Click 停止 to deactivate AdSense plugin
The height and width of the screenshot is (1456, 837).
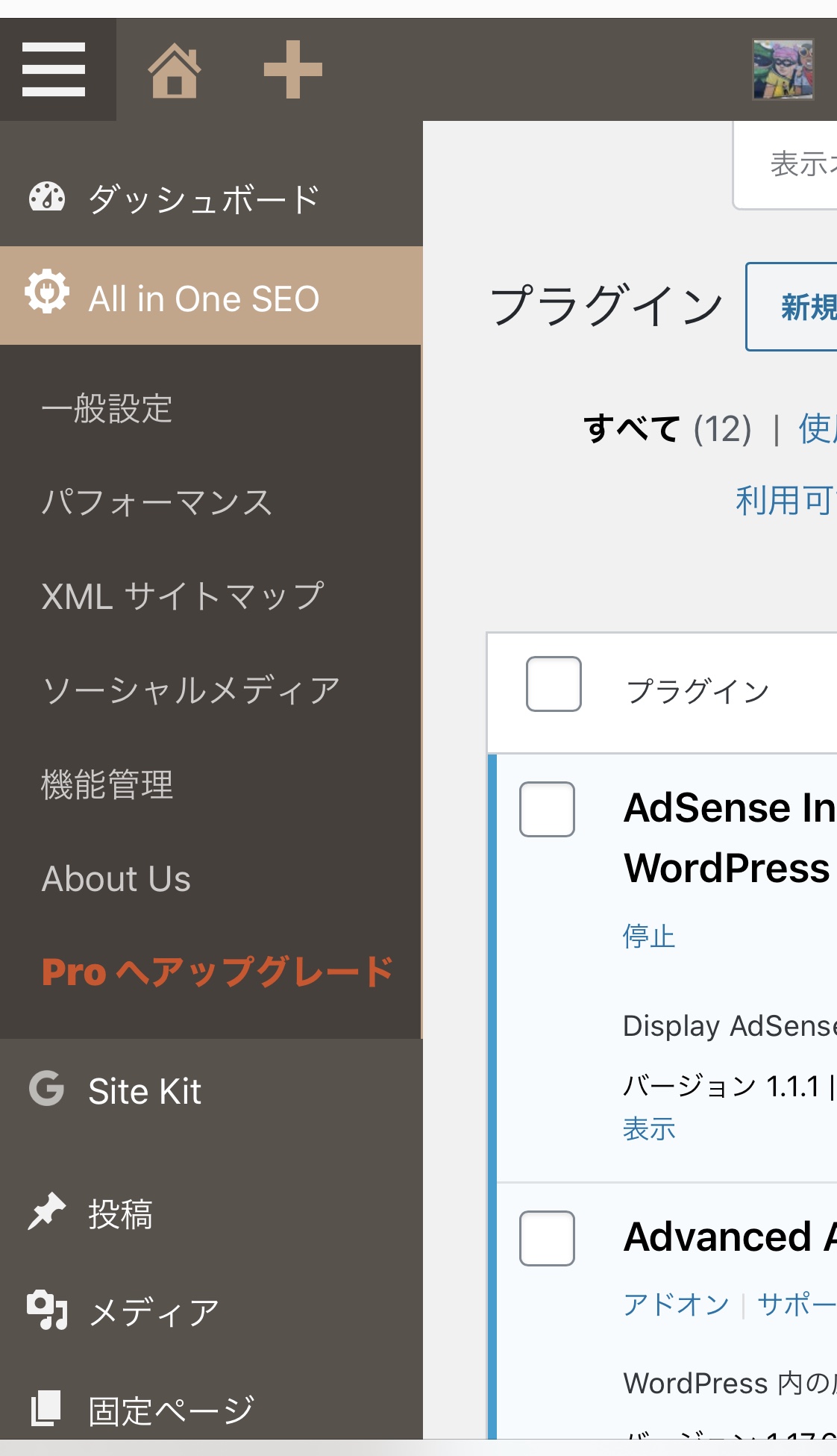click(x=649, y=937)
